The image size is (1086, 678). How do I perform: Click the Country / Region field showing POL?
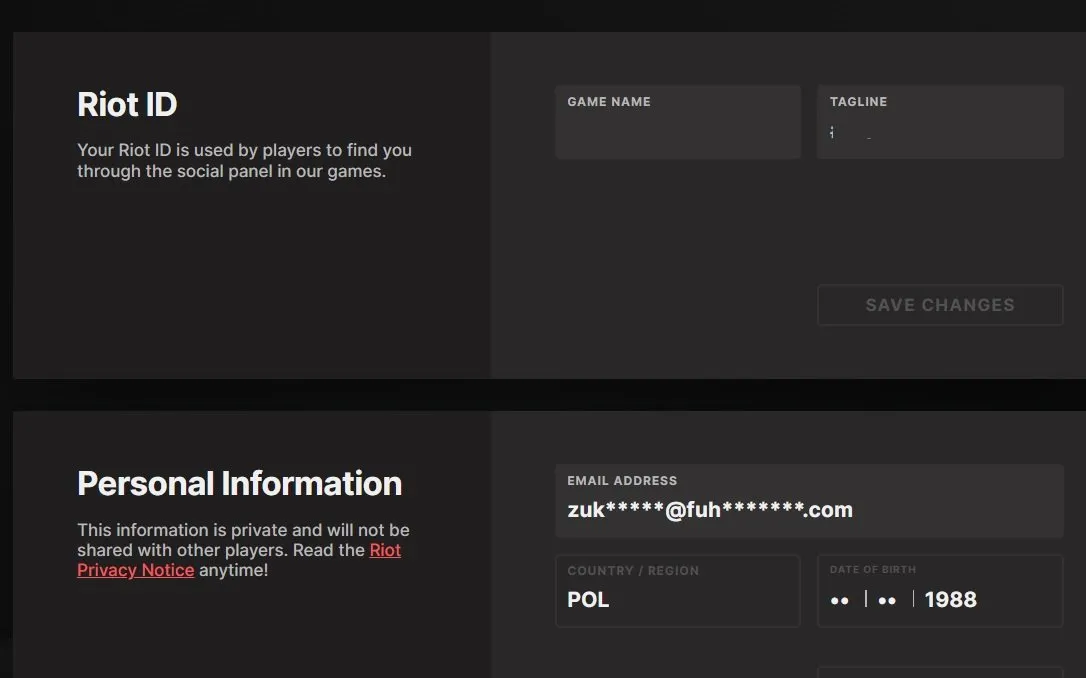pos(677,591)
